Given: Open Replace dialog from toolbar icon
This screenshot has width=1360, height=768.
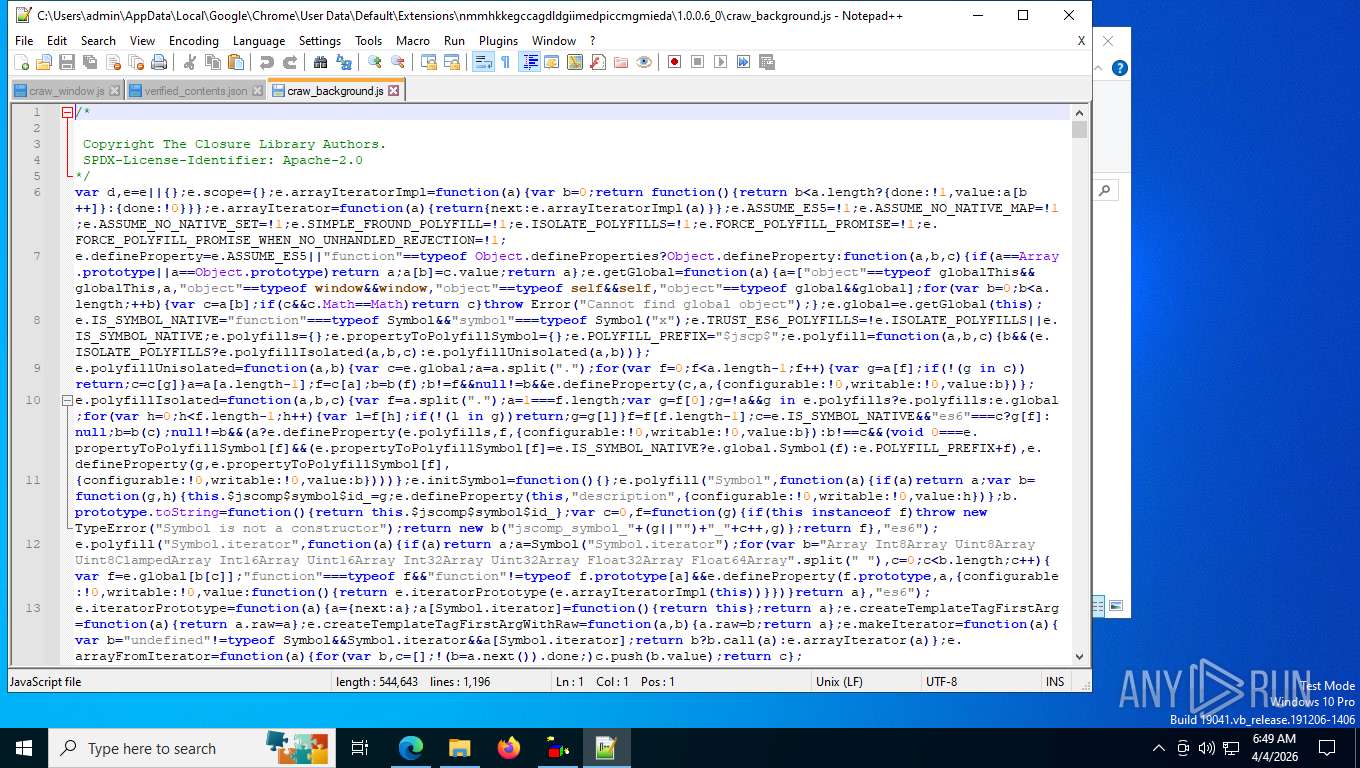Looking at the screenshot, I should pyautogui.click(x=343, y=62).
